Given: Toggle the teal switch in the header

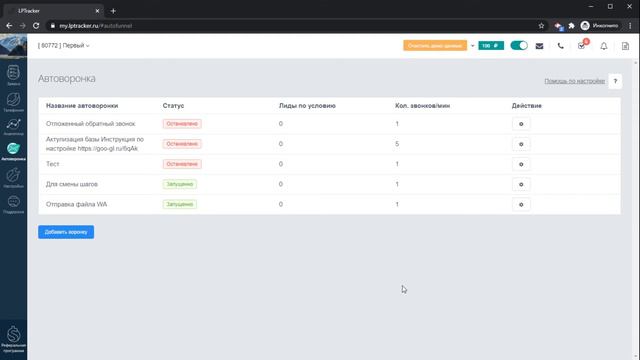Looking at the screenshot, I should click(519, 46).
